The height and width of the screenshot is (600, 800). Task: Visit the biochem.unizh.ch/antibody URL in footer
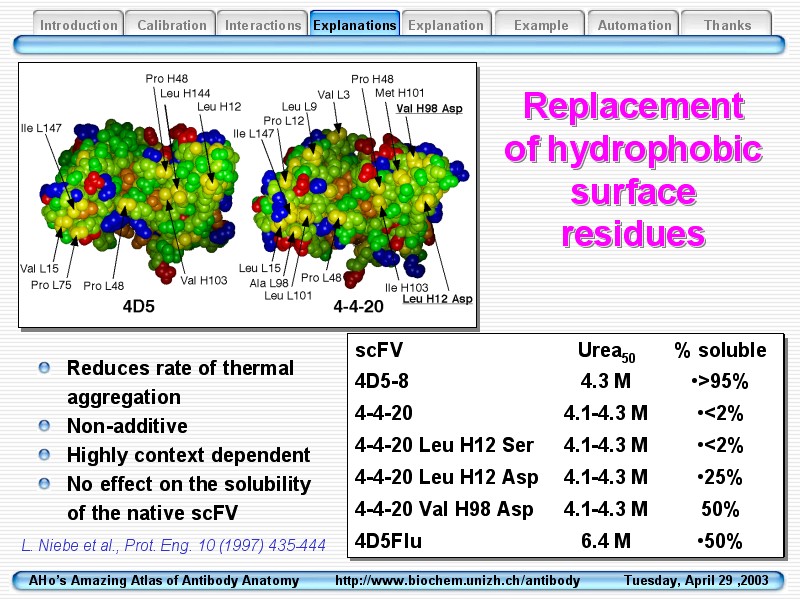[457, 581]
